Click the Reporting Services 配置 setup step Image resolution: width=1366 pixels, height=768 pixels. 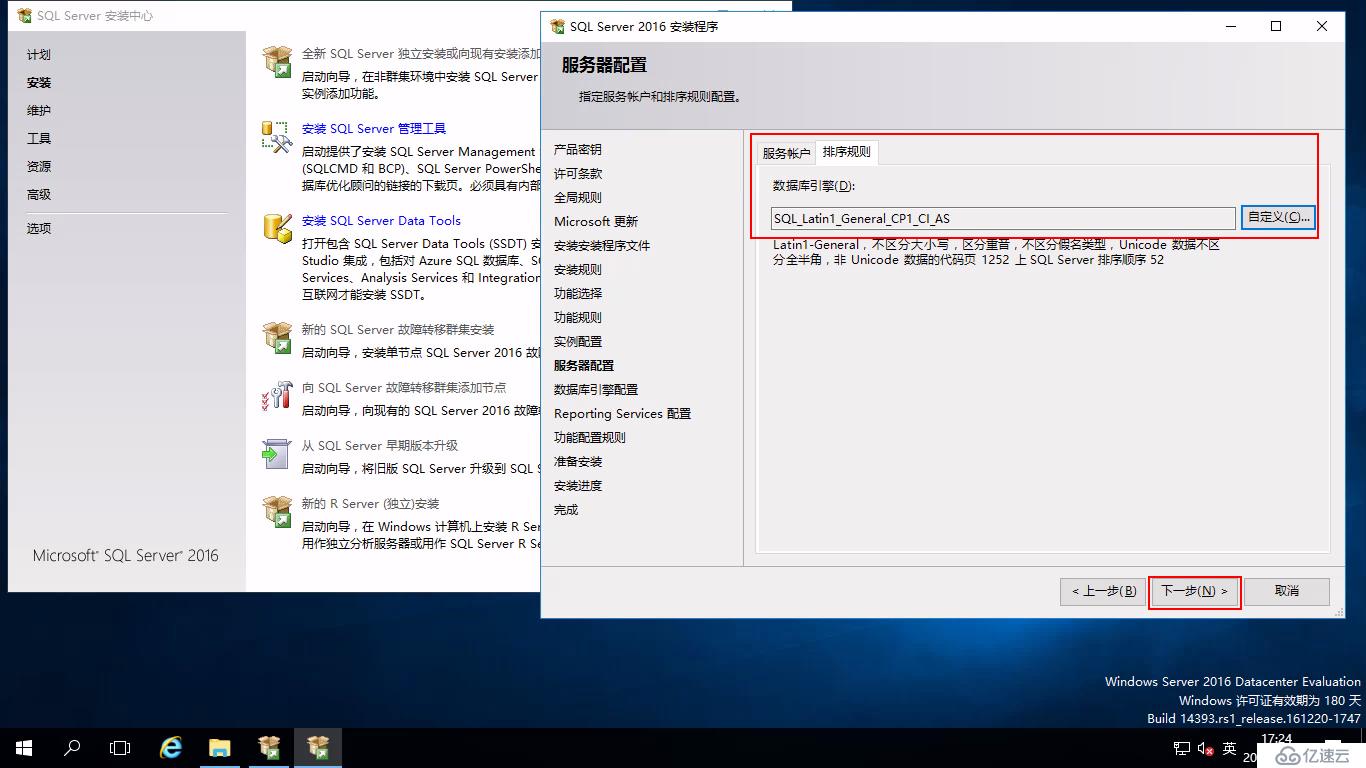pyautogui.click(x=622, y=414)
